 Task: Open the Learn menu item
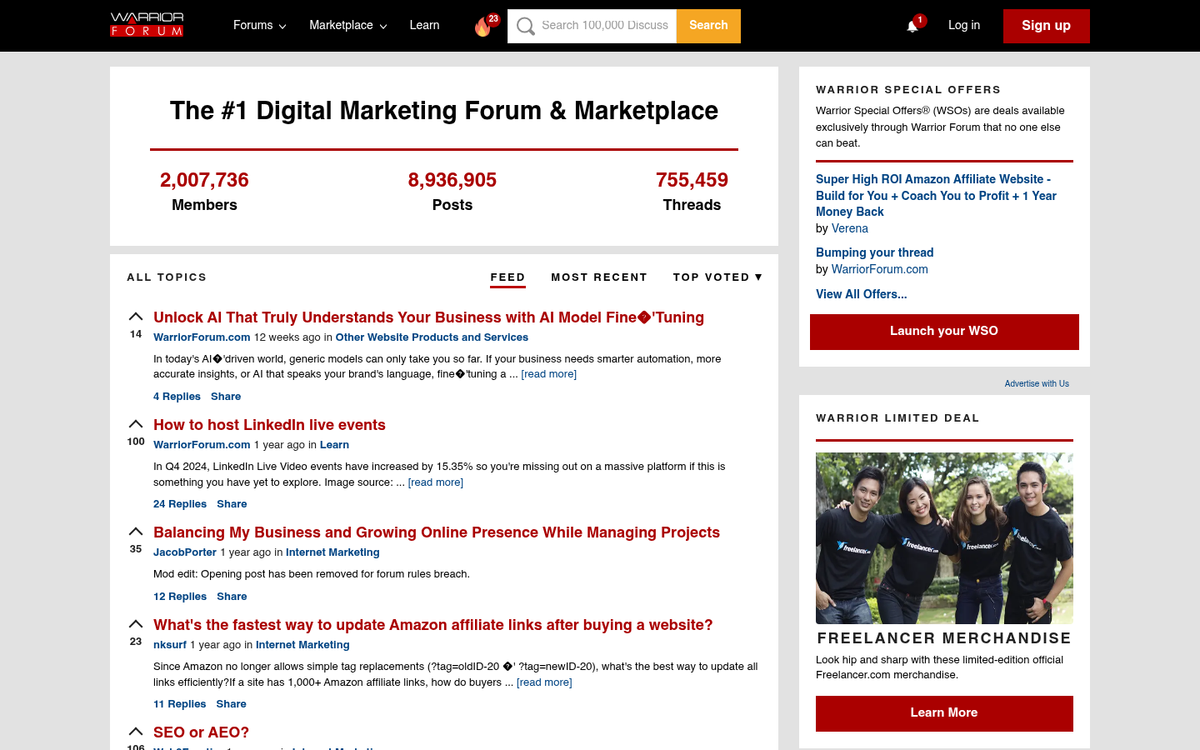point(424,25)
